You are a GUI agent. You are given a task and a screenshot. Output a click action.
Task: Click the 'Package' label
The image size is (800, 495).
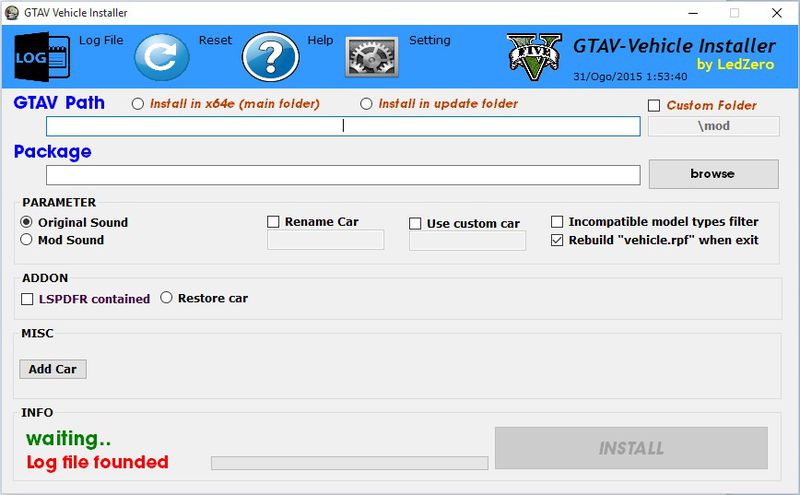[53, 152]
